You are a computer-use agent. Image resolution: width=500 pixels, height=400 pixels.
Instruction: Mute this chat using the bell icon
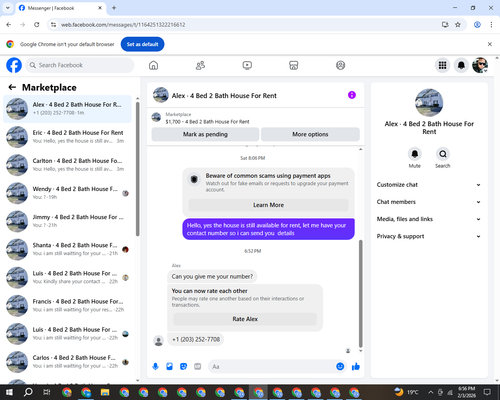point(415,154)
